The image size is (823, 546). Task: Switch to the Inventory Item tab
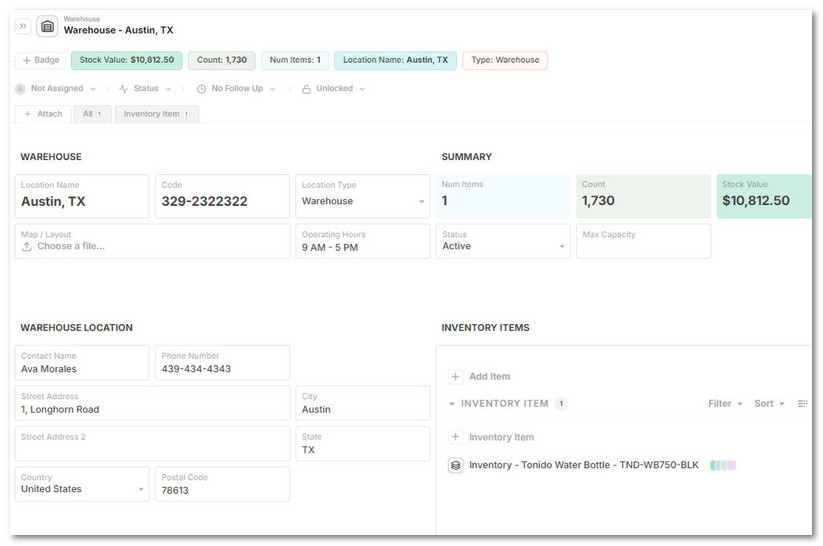(156, 114)
